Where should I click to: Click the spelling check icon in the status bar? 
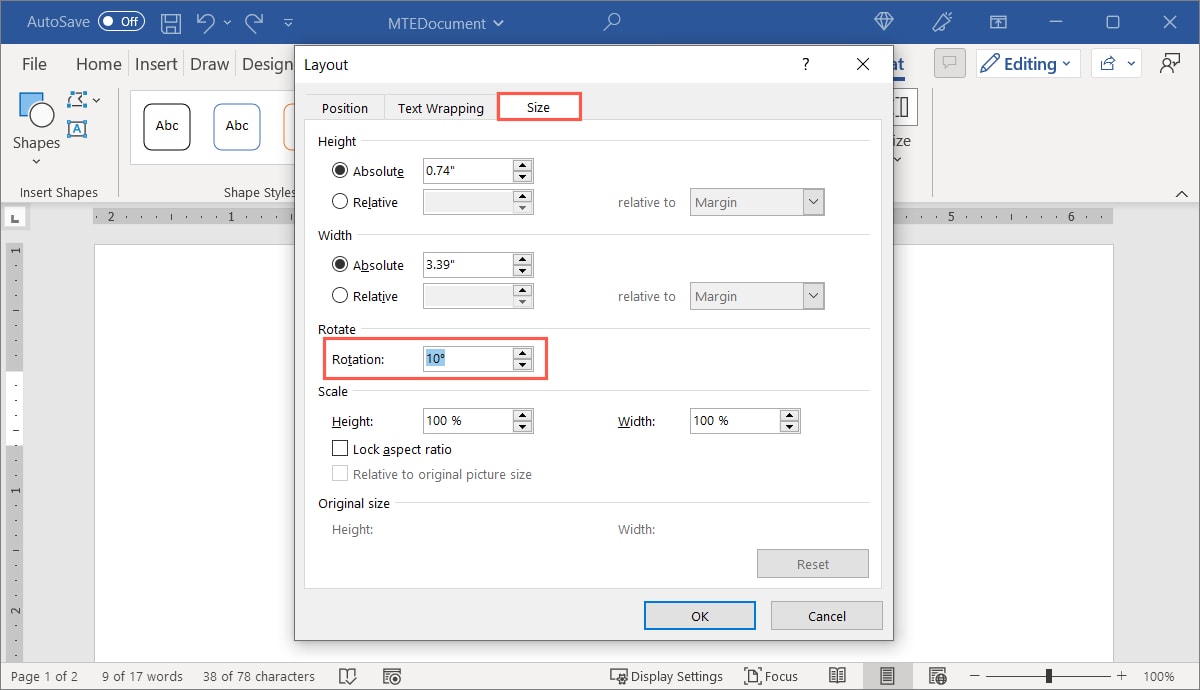[347, 676]
